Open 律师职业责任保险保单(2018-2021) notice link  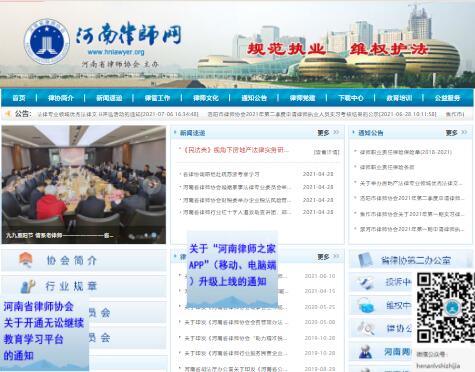pyautogui.click(x=406, y=152)
